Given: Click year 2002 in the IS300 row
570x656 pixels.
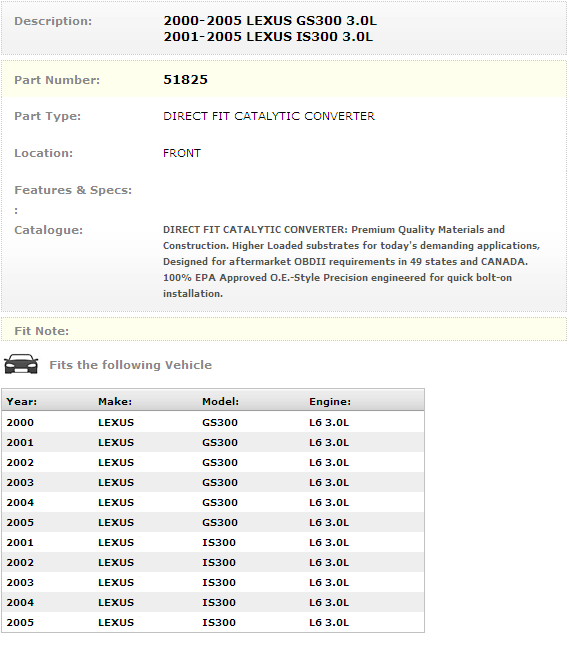Looking at the screenshot, I should 20,563.
